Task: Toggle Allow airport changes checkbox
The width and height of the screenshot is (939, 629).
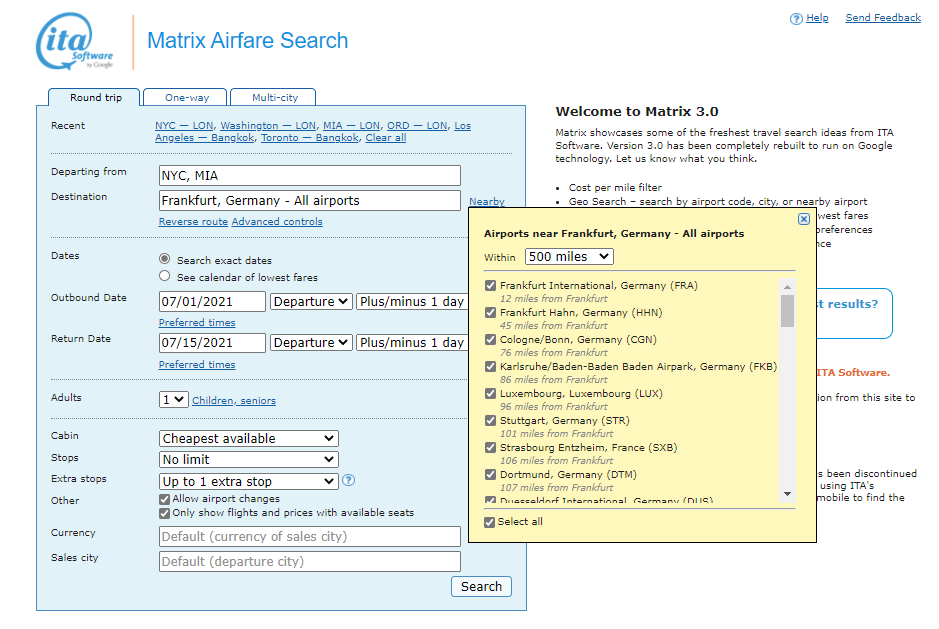Action: pyautogui.click(x=165, y=499)
